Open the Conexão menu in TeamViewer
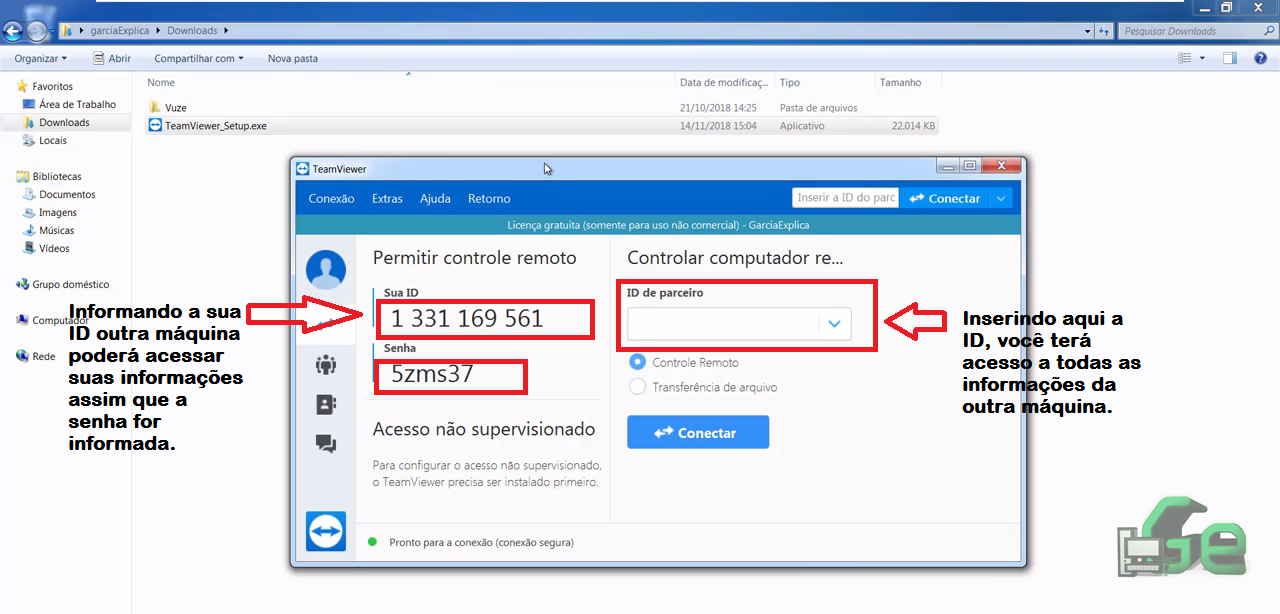 click(x=331, y=198)
